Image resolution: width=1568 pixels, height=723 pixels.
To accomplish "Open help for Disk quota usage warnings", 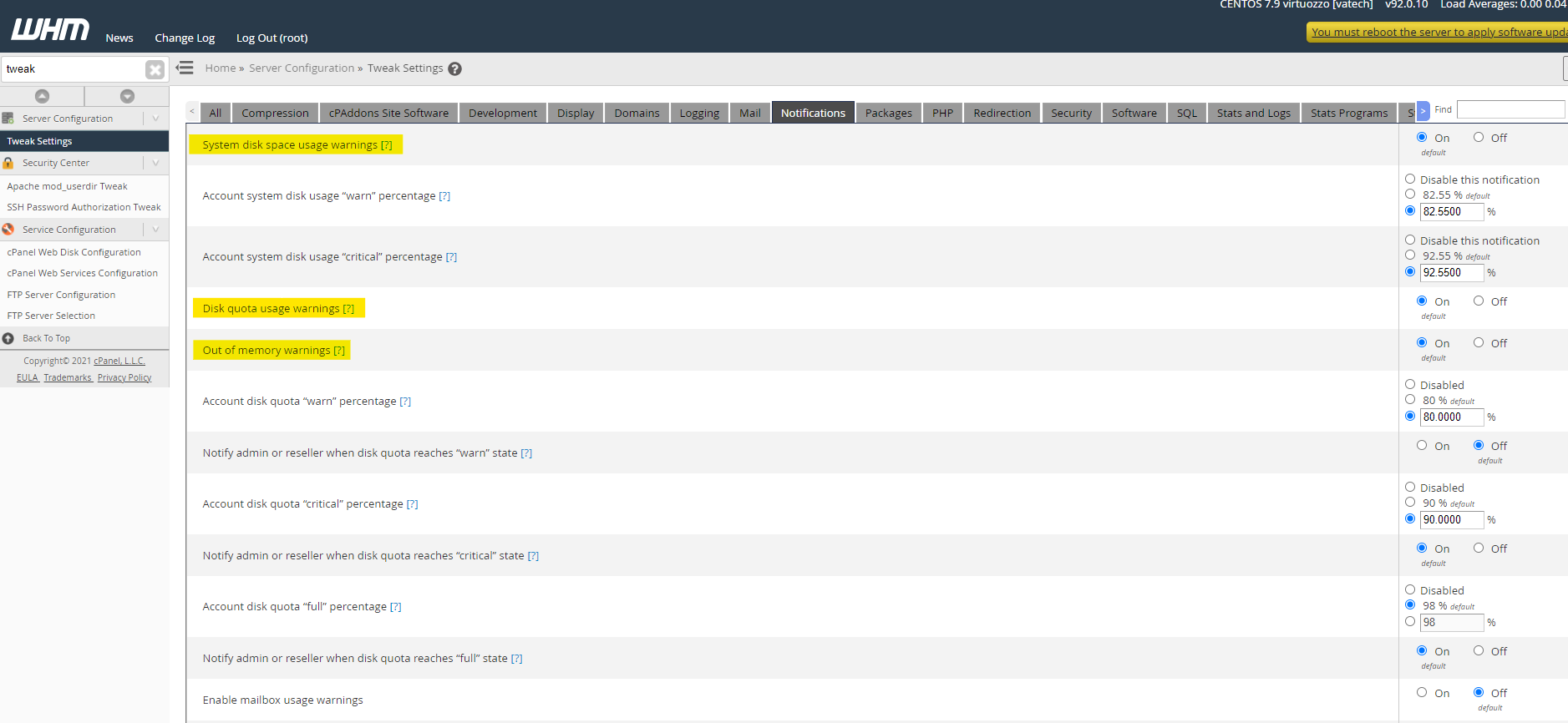I will (x=348, y=309).
